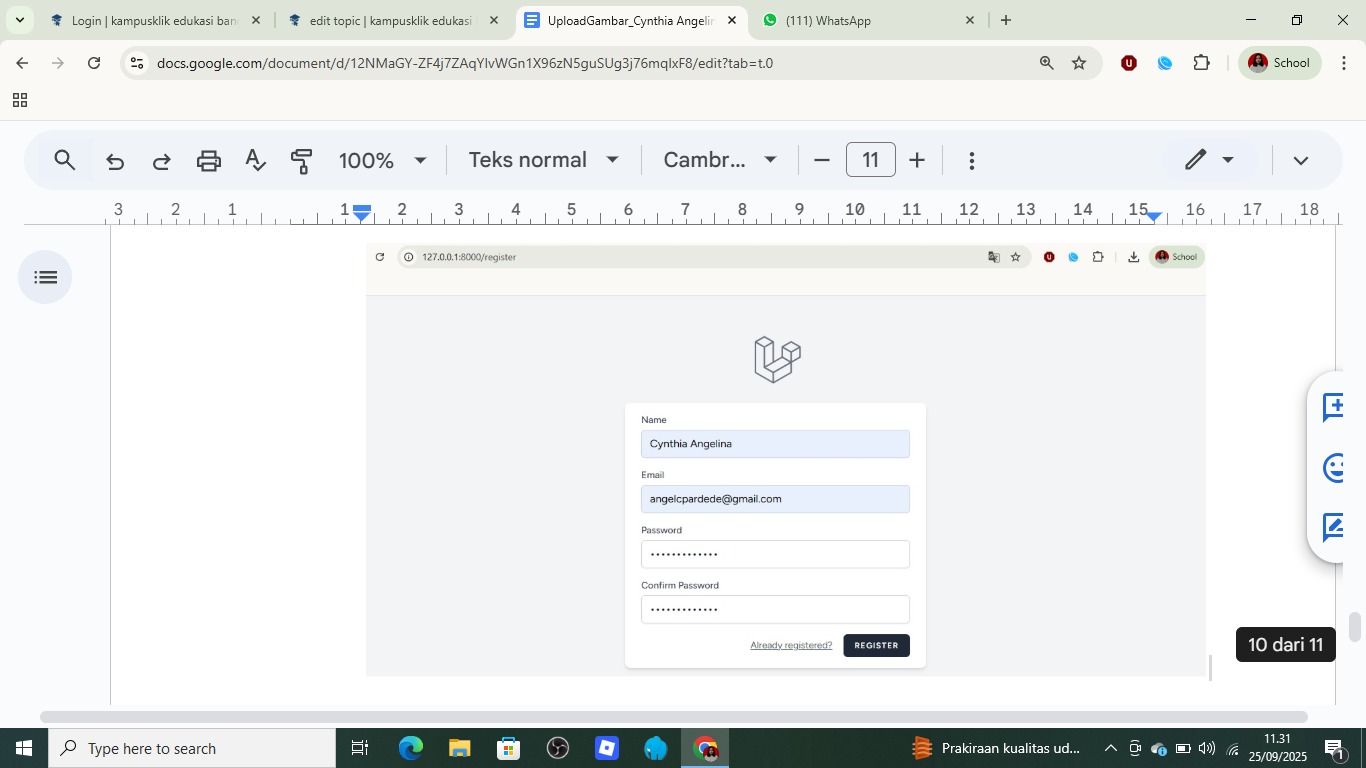Open the Extensions puzzle icon
The image size is (1366, 768).
(1201, 63)
